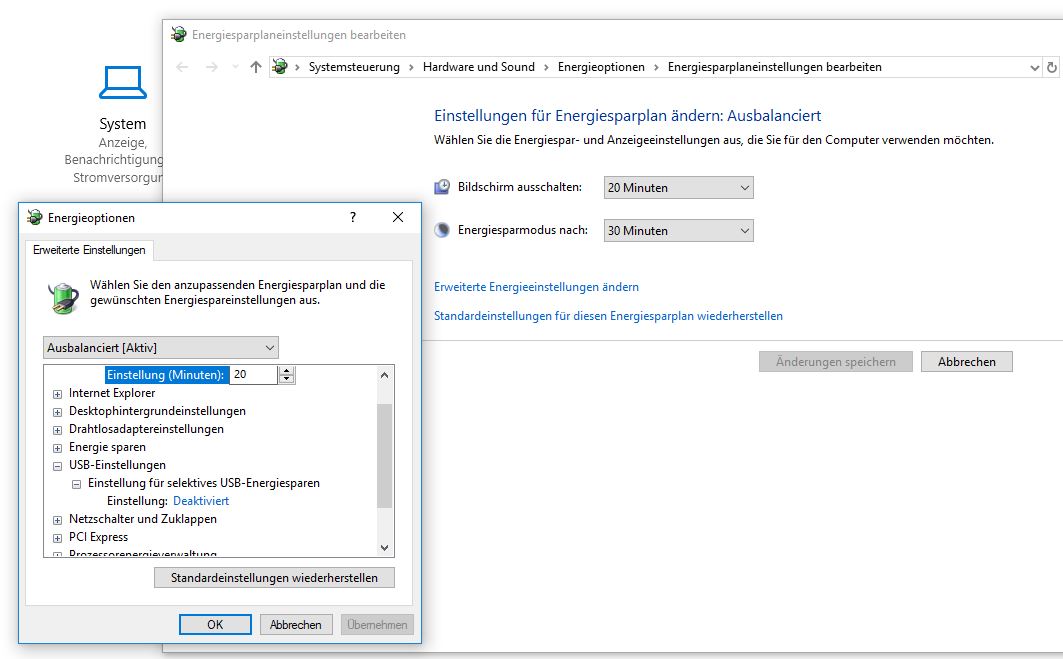Viewport: 1063px width, 659px height.
Task: Click the System laptop icon
Action: pos(122,83)
